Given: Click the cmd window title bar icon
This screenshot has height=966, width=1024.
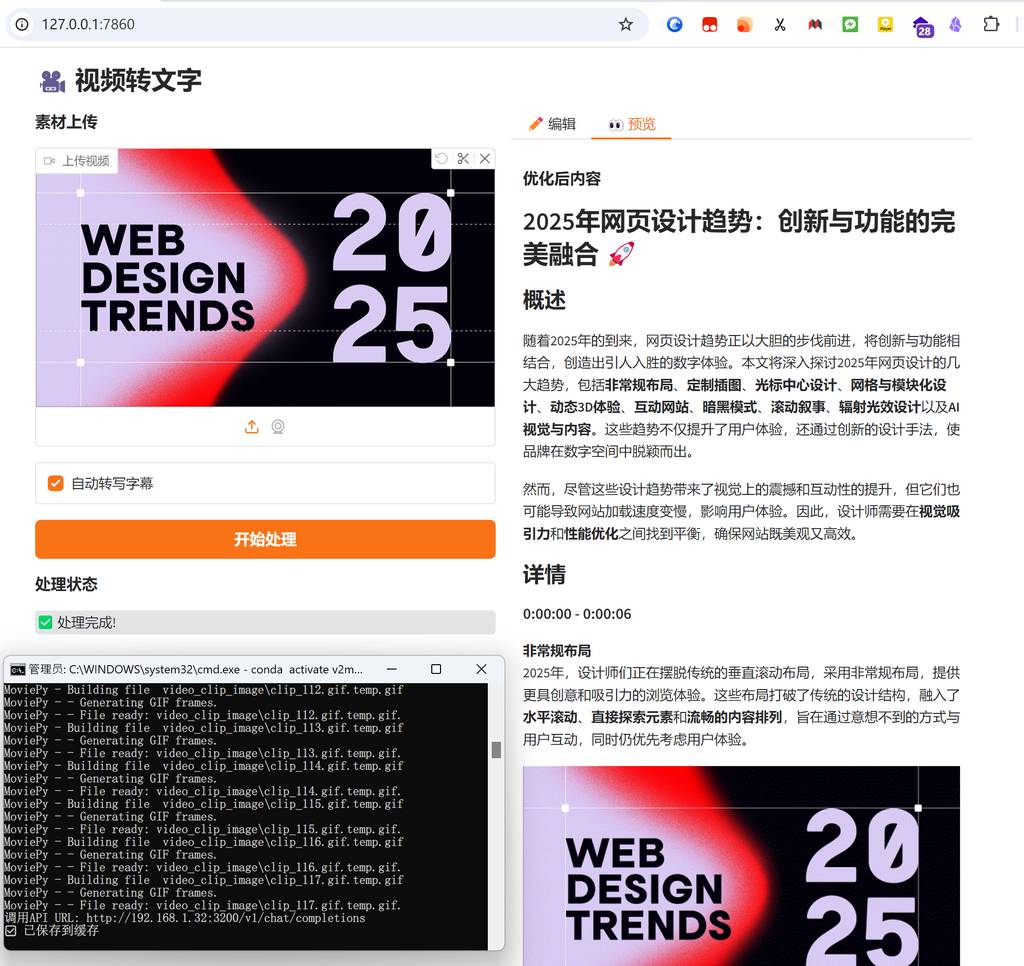Looking at the screenshot, I should tap(17, 669).
